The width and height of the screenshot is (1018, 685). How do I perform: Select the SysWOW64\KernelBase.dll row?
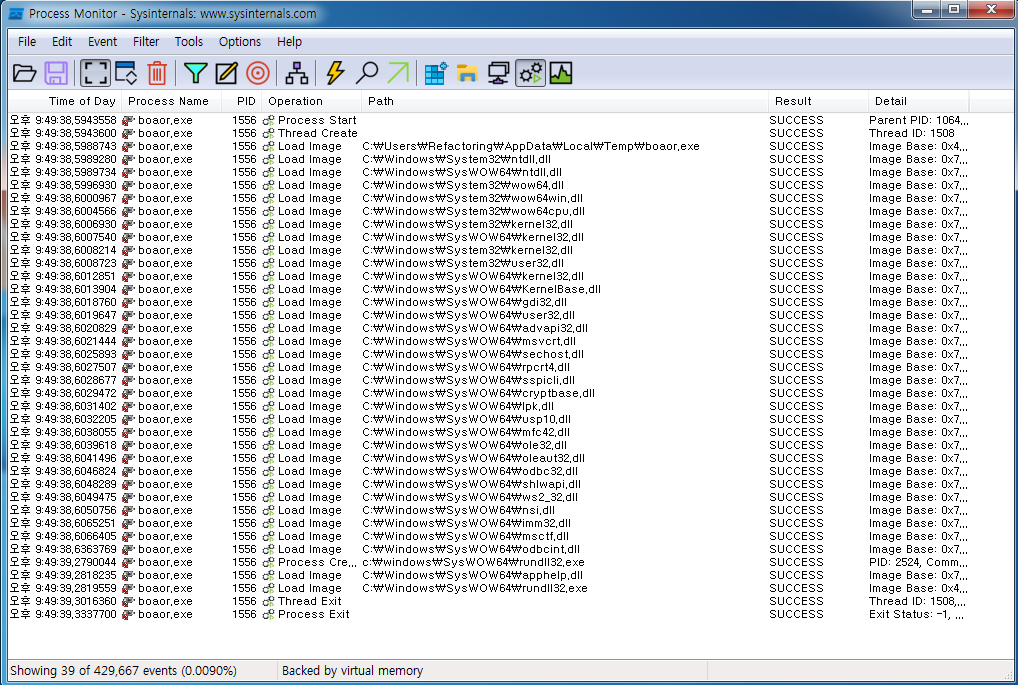click(489, 289)
